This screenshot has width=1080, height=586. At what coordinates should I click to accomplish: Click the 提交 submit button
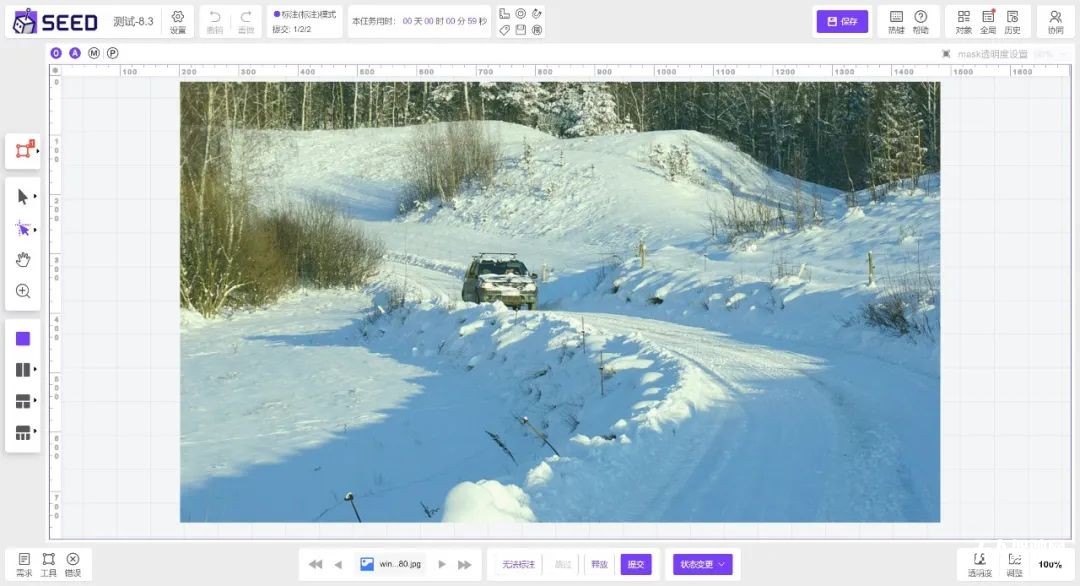tap(635, 564)
